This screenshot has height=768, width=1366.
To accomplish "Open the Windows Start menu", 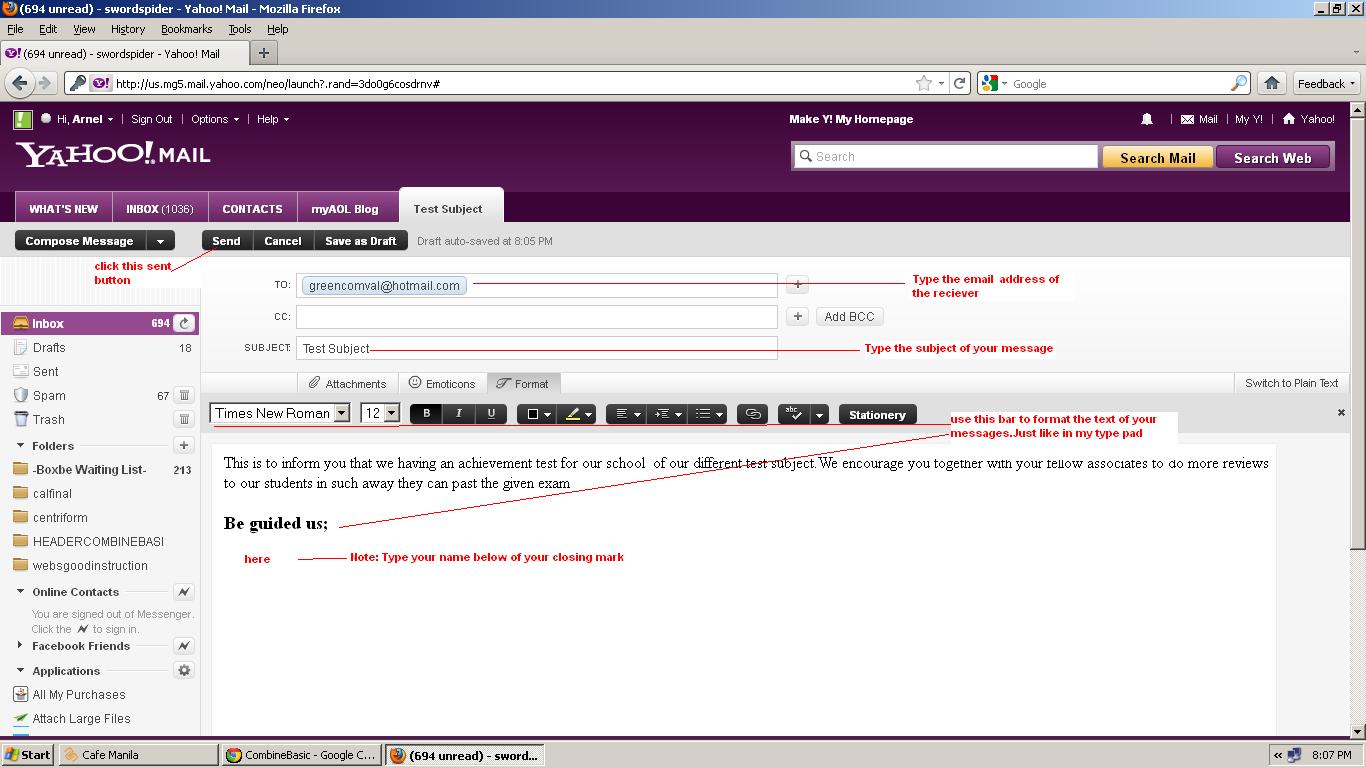I will pyautogui.click(x=27, y=755).
